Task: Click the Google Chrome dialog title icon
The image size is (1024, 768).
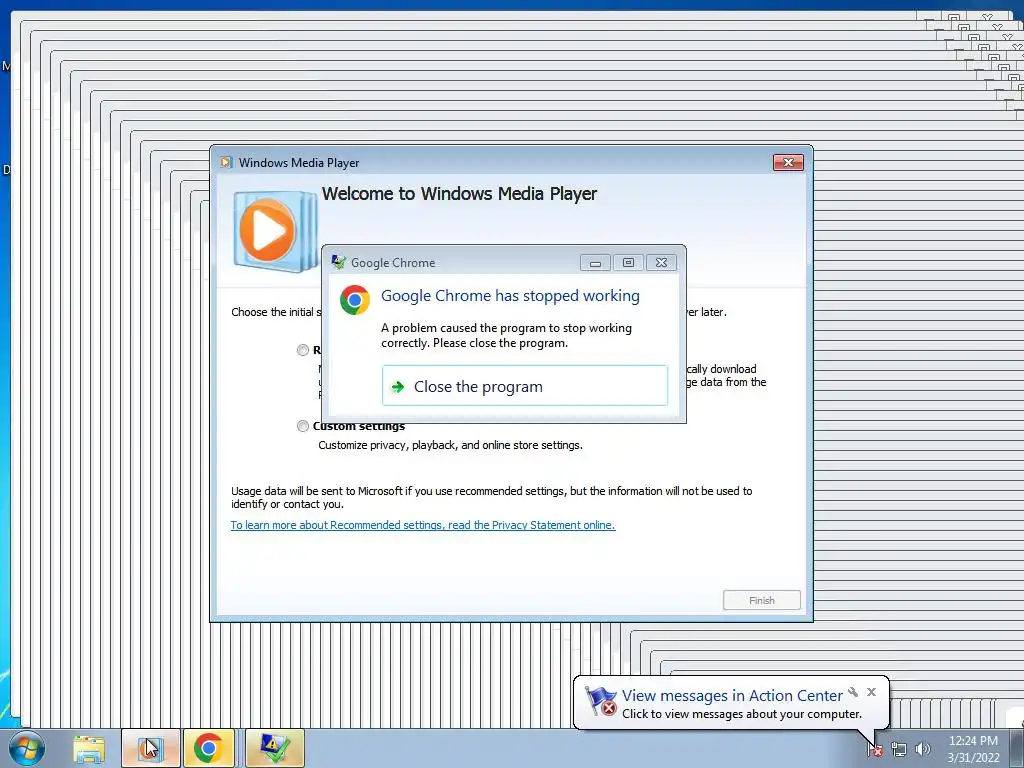Action: [x=338, y=263]
